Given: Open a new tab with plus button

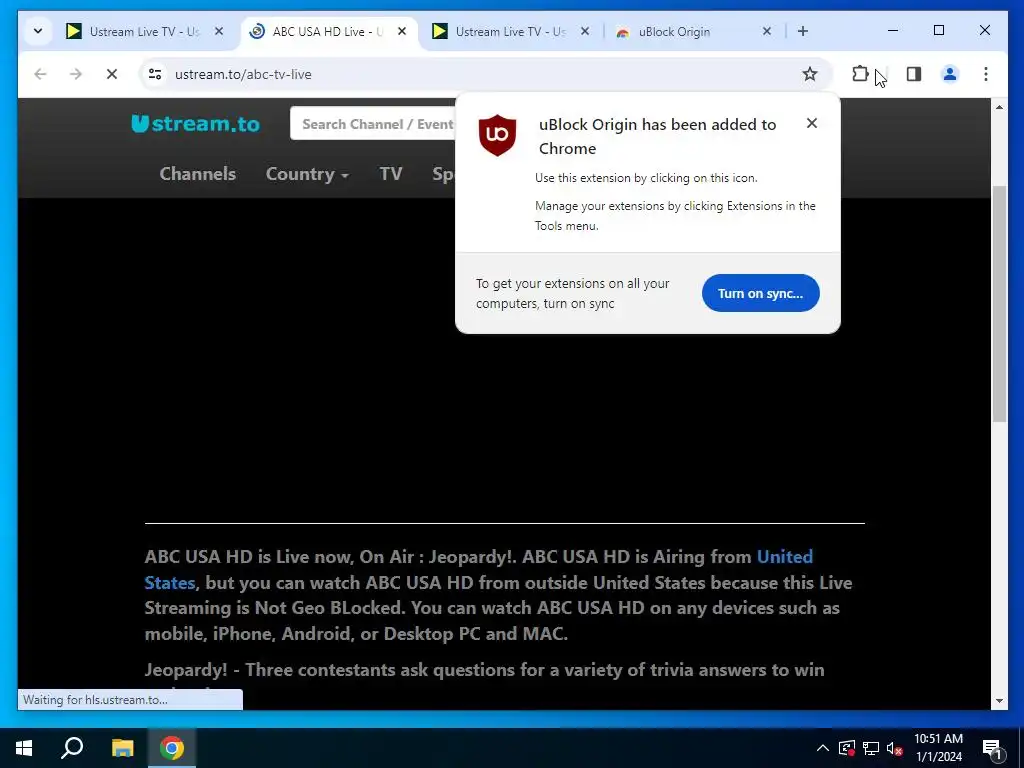Looking at the screenshot, I should [803, 31].
